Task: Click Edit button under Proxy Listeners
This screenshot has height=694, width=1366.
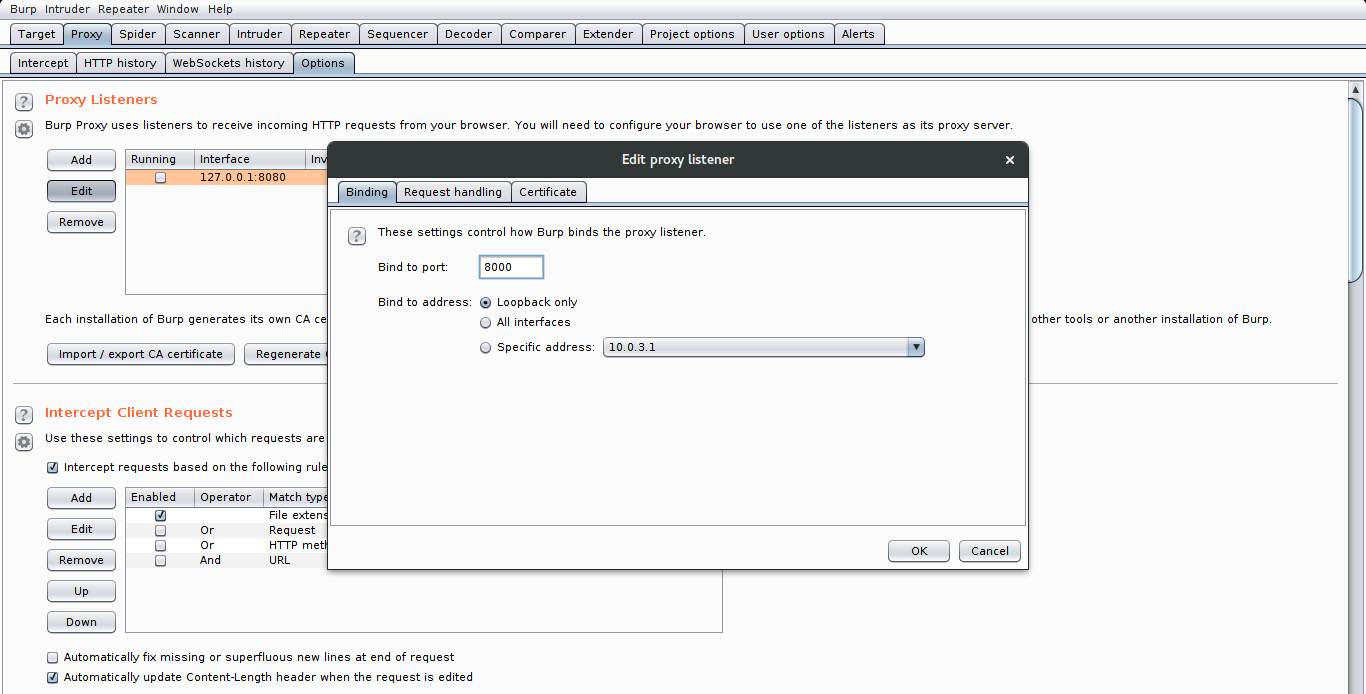Action: tap(81, 191)
